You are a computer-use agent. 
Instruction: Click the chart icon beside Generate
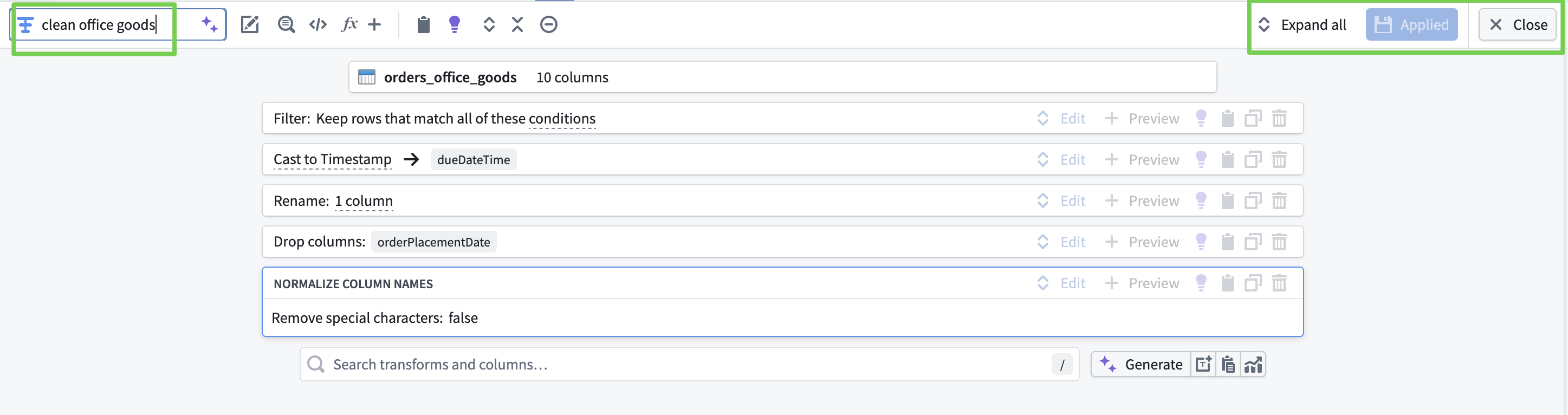coord(1253,365)
